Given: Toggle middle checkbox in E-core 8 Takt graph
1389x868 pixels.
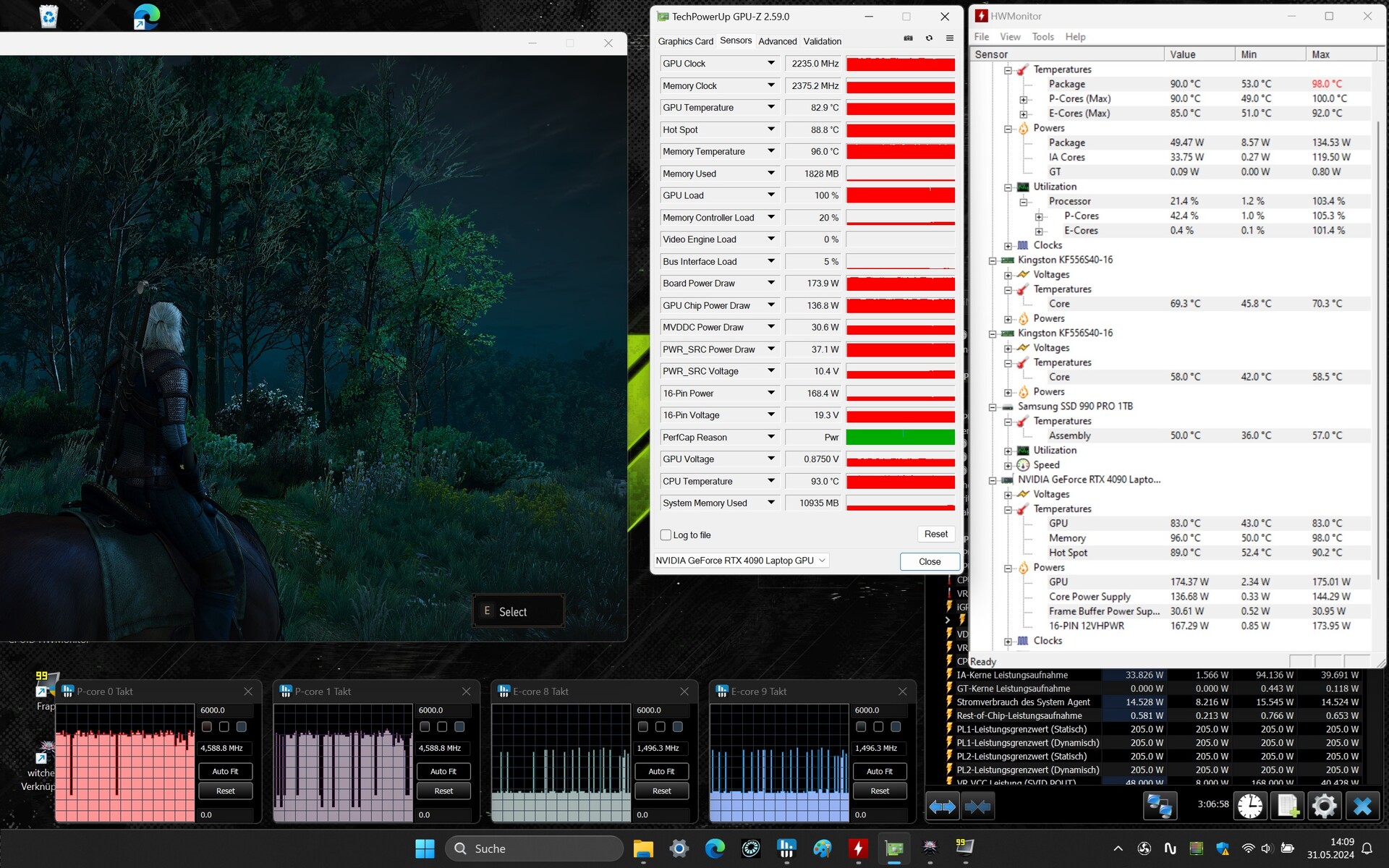Looking at the screenshot, I should tap(660, 726).
